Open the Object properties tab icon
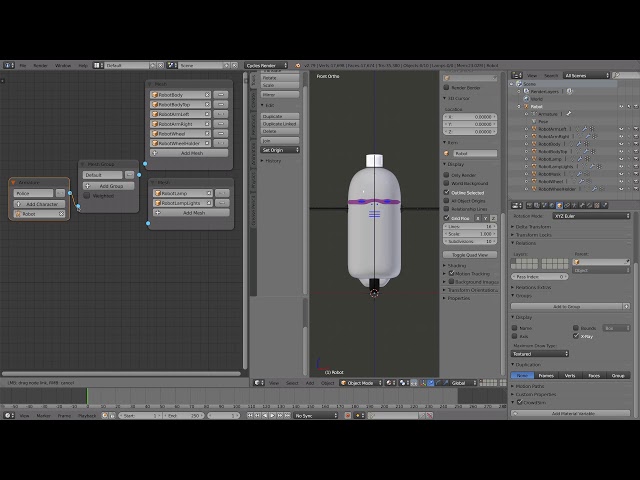This screenshot has height=480, width=640. (x=559, y=205)
